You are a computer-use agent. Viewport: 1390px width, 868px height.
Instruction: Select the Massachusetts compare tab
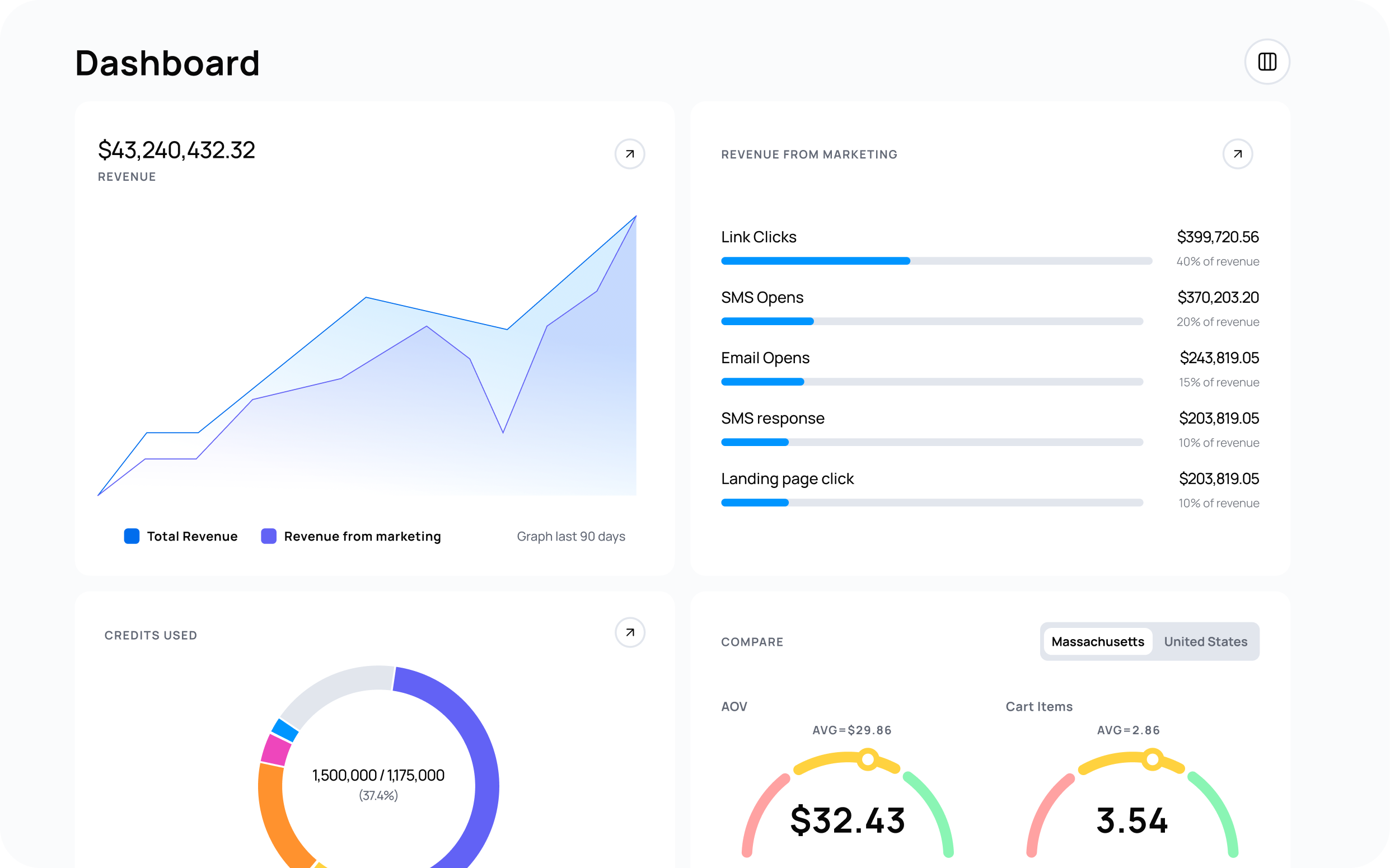click(x=1097, y=641)
